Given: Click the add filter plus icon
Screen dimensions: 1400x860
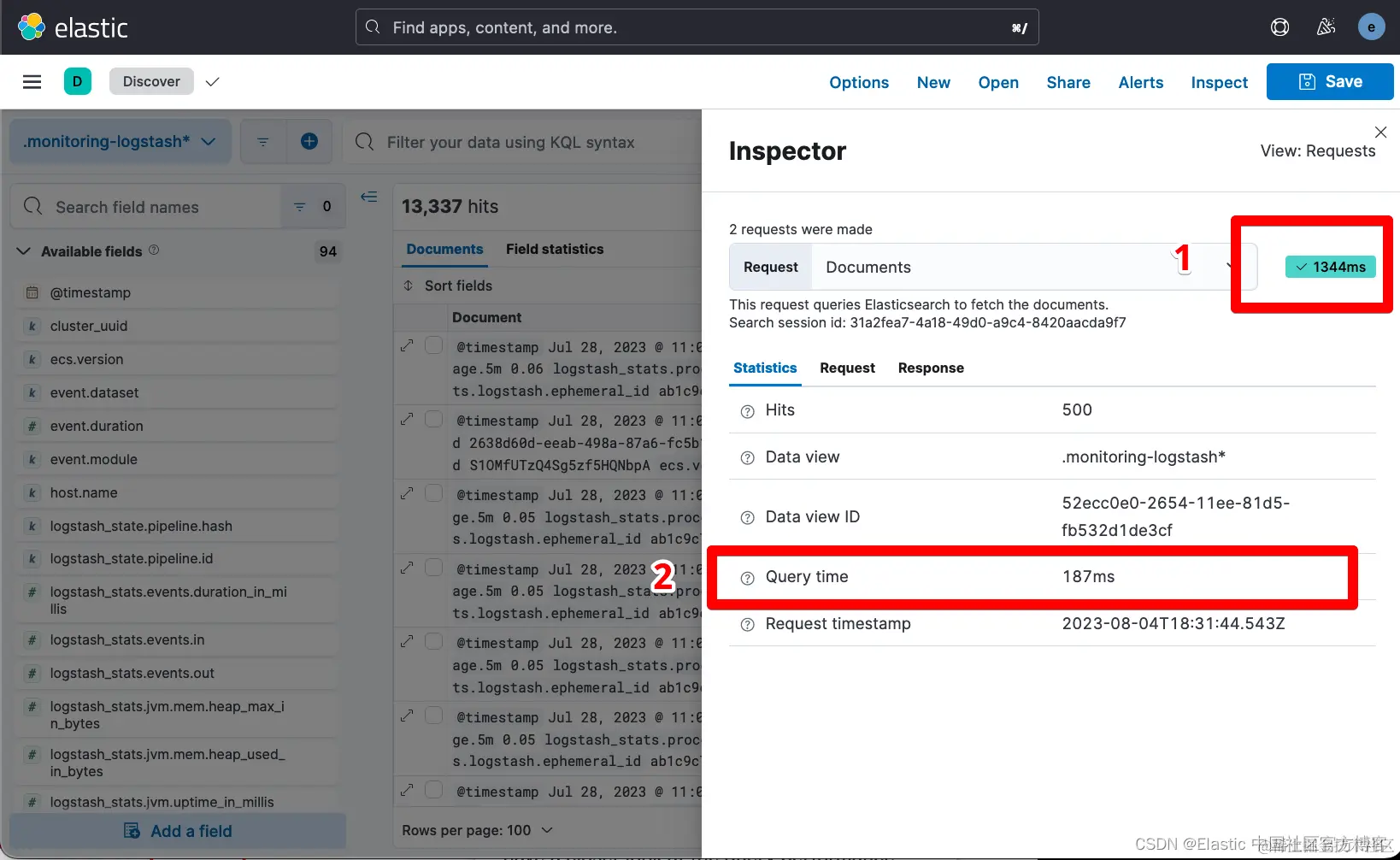Looking at the screenshot, I should (309, 142).
